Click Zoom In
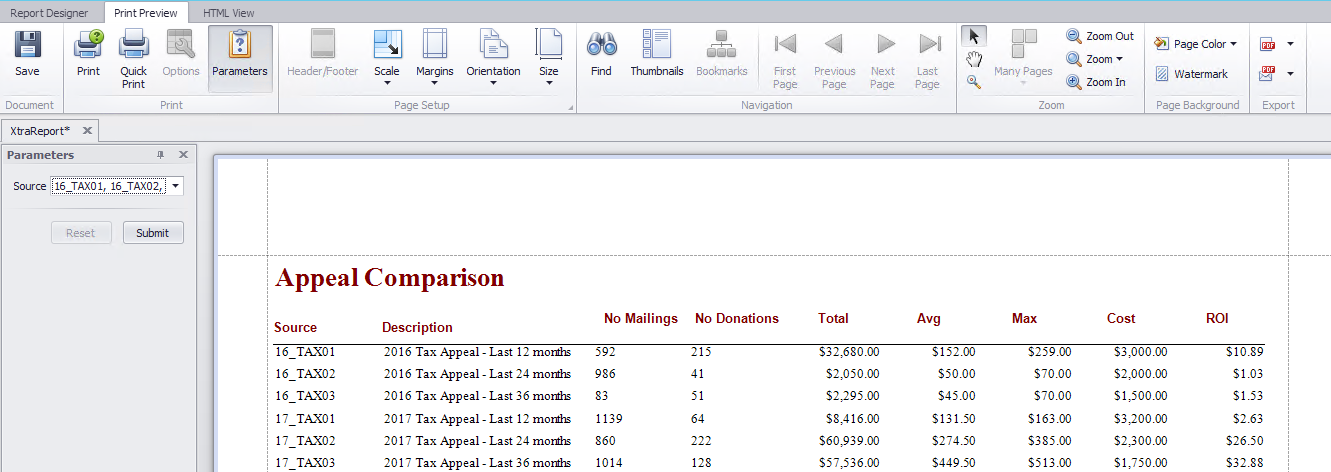Screen dimensions: 1331x472 click(1095, 82)
